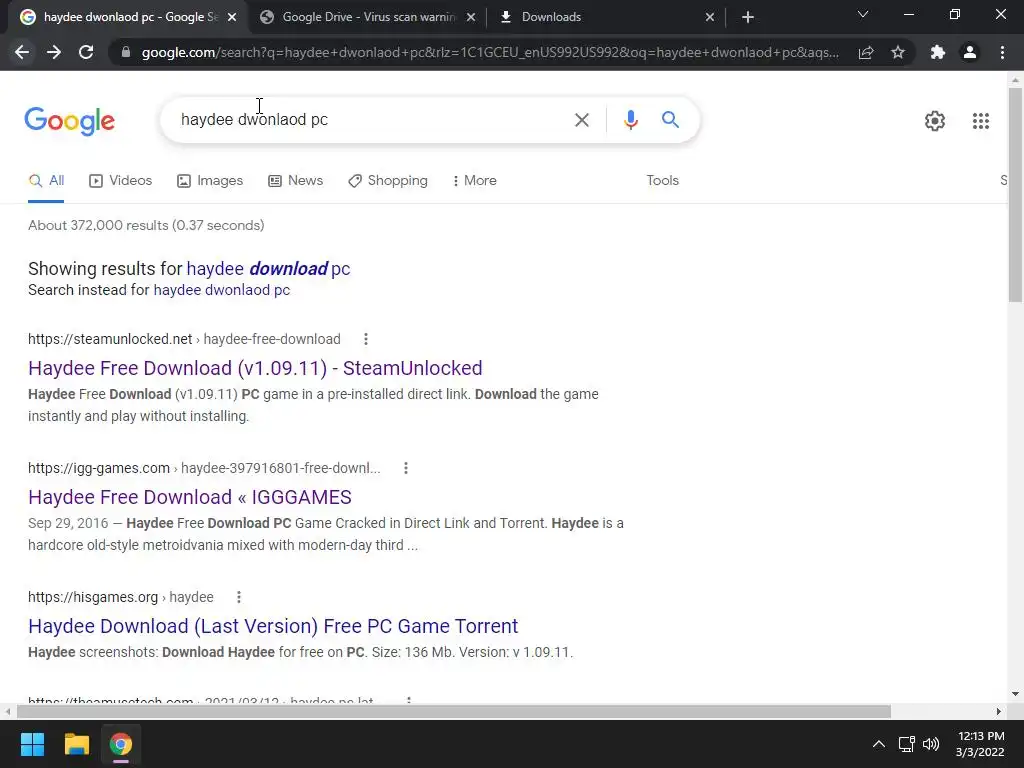Close the Downloads tab
Screen dimensions: 1024x768
click(710, 17)
